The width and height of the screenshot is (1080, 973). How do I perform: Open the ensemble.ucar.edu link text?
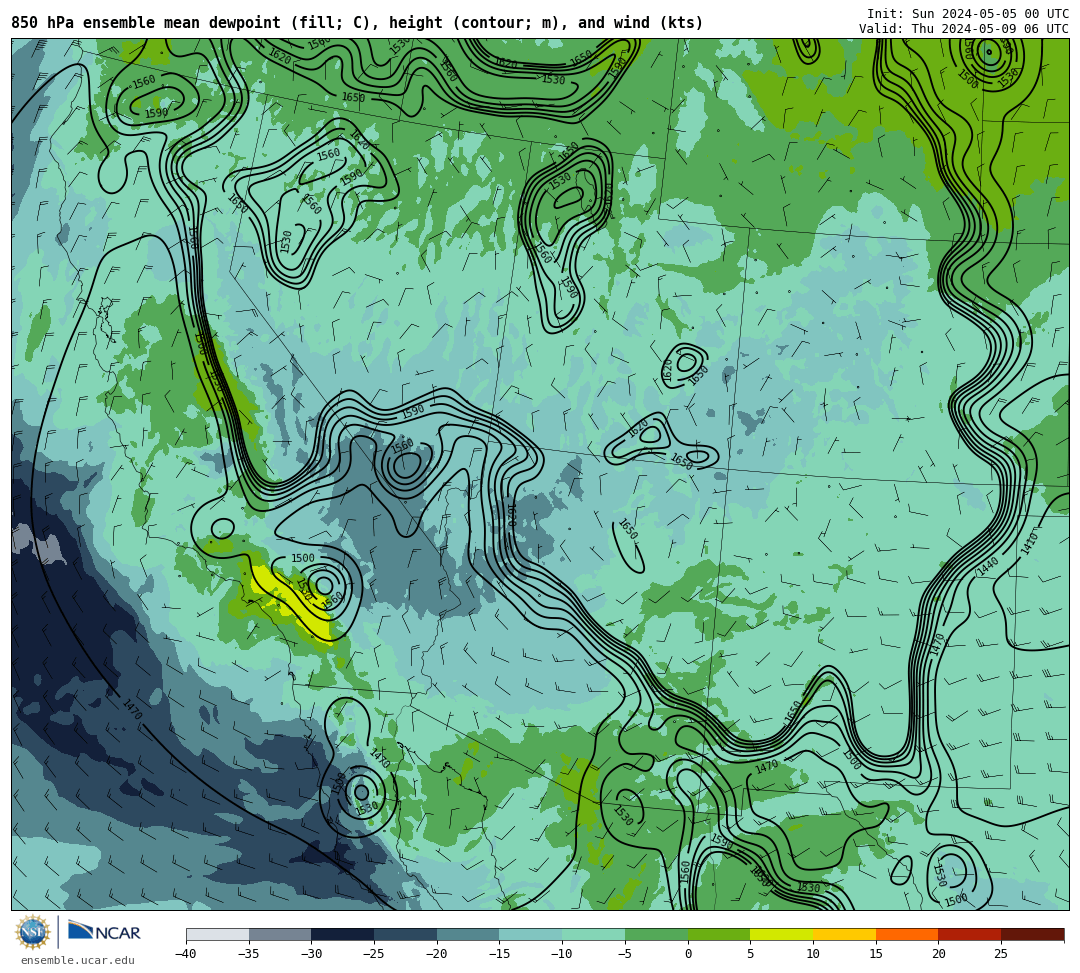click(x=78, y=960)
